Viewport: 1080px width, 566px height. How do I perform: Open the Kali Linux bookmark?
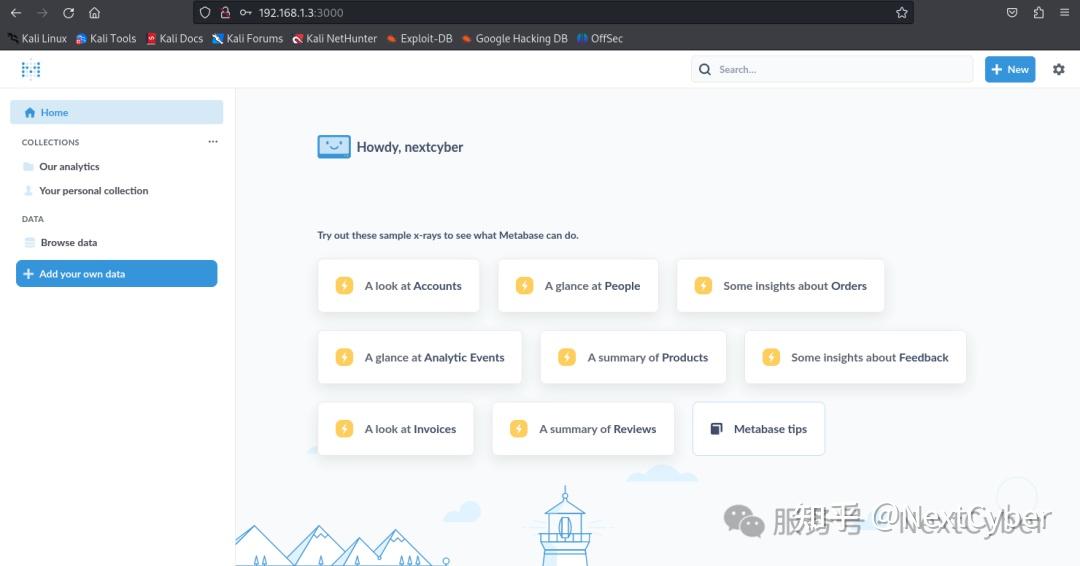point(37,39)
